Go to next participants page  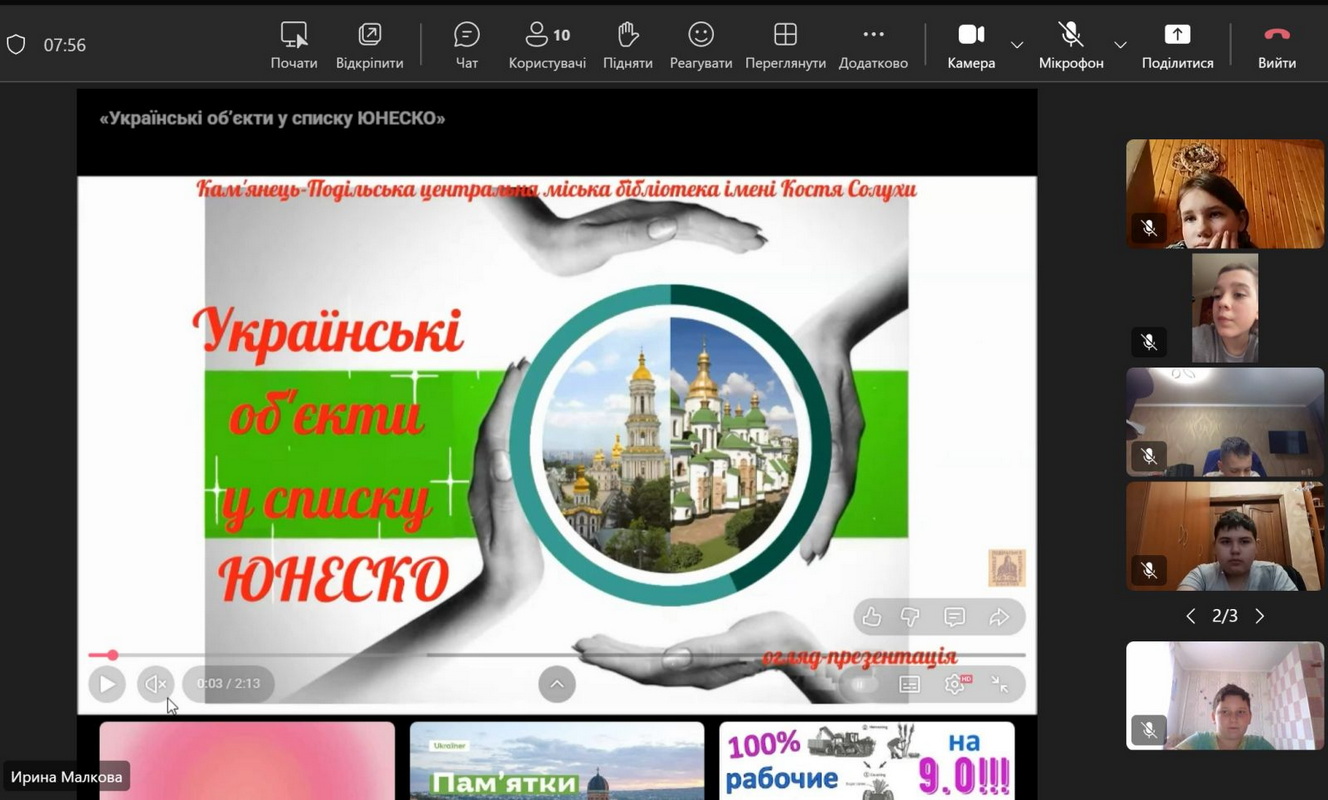point(1260,616)
